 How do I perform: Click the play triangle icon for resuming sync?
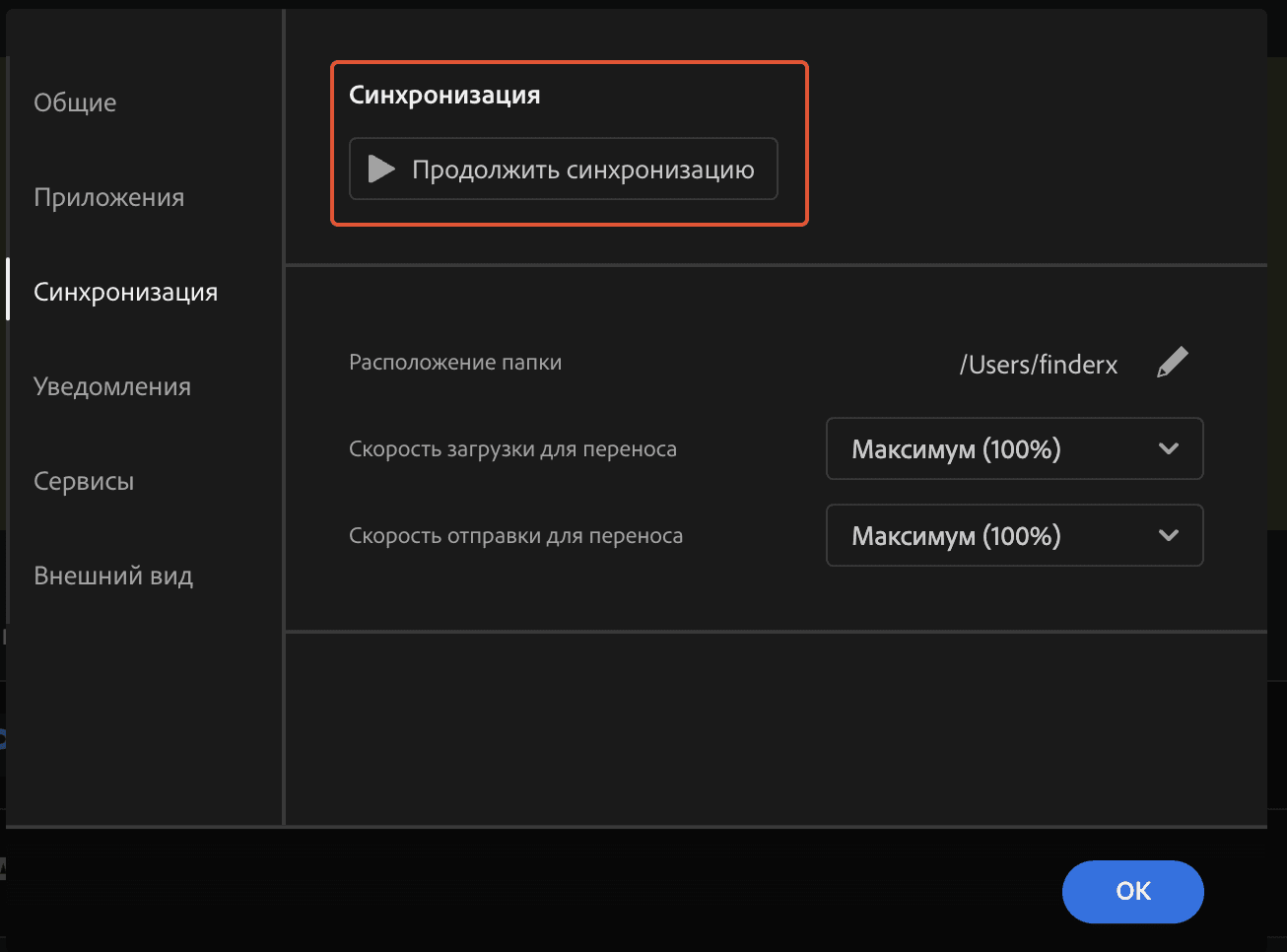(381, 170)
